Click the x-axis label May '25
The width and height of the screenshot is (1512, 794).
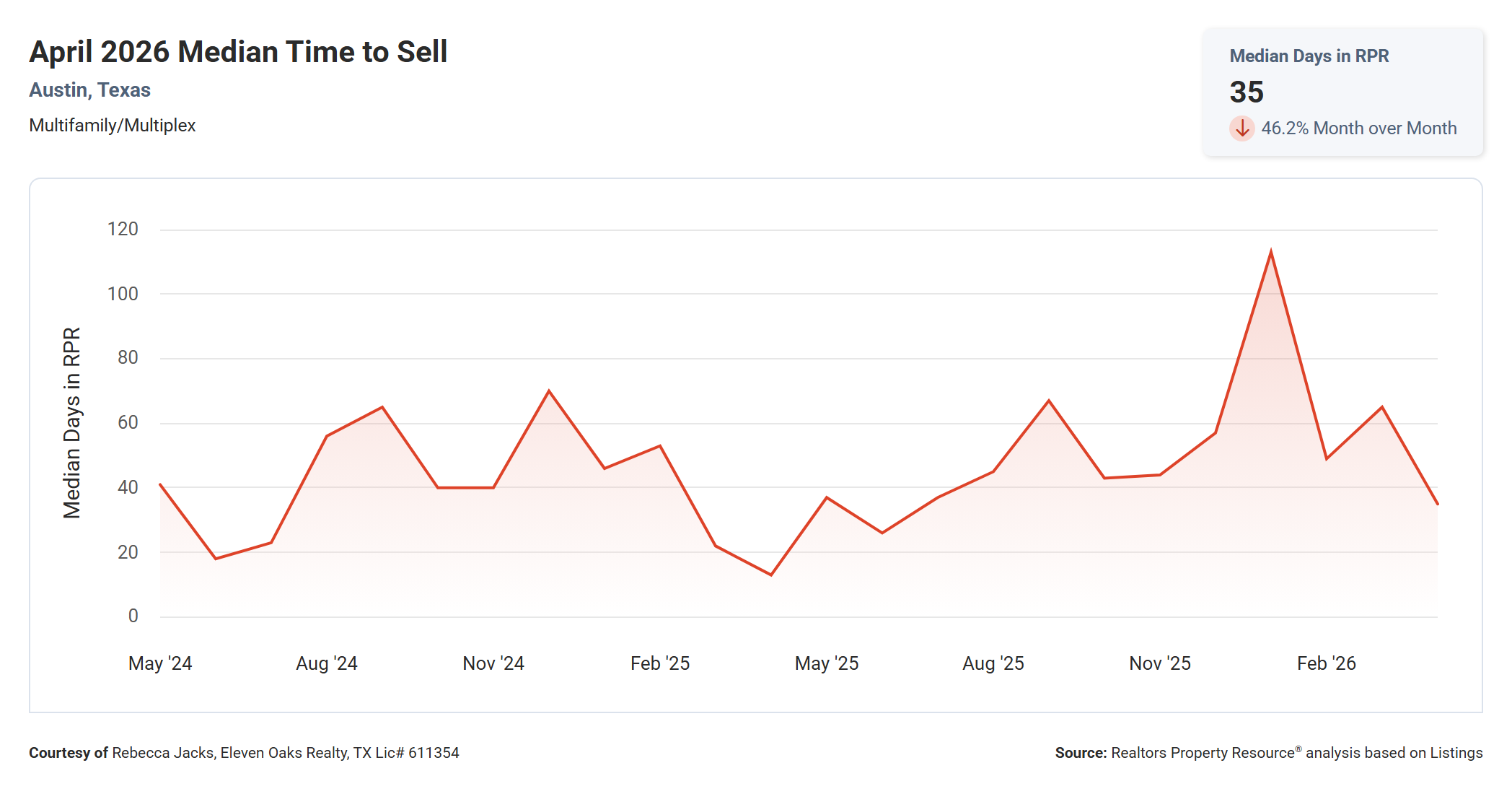click(827, 663)
